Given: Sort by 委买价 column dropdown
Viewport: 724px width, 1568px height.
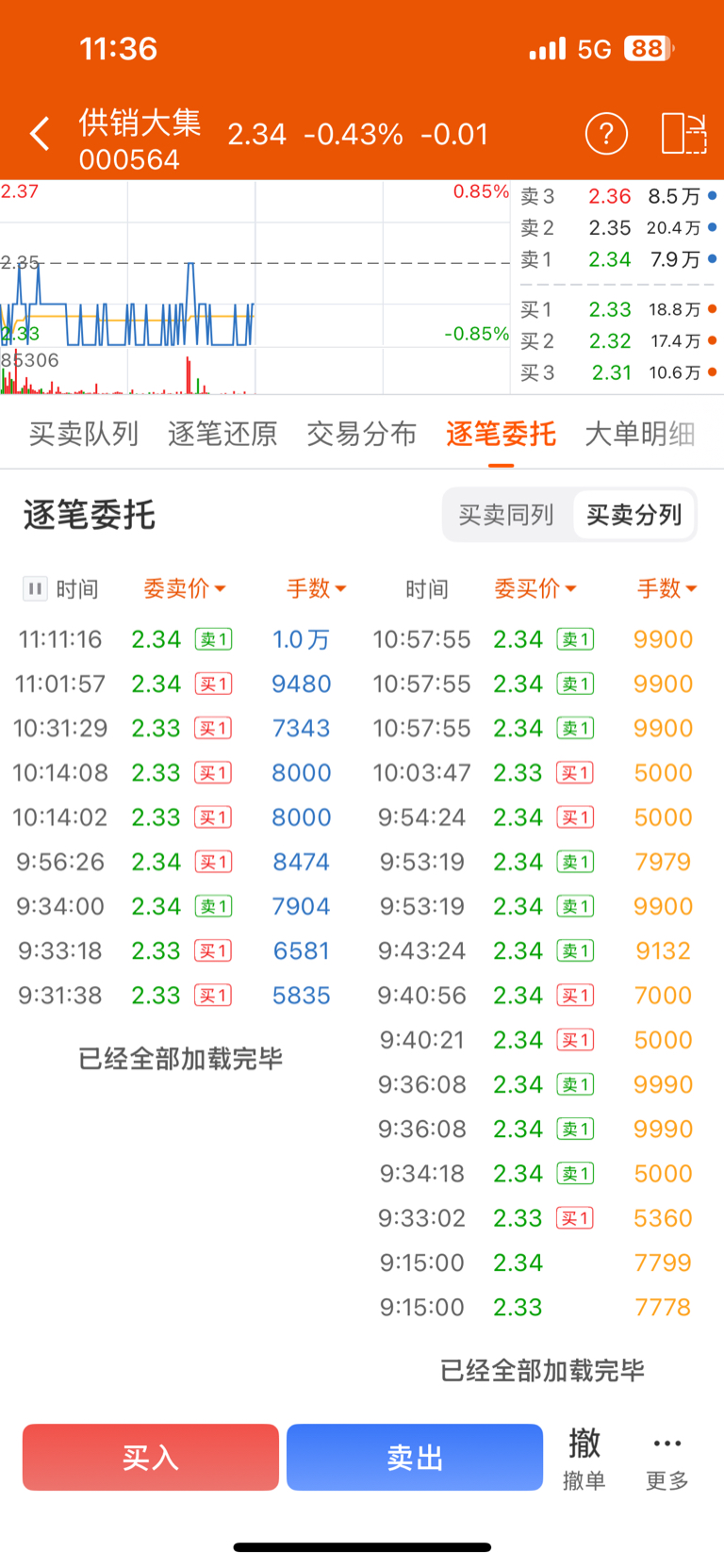Looking at the screenshot, I should [535, 589].
